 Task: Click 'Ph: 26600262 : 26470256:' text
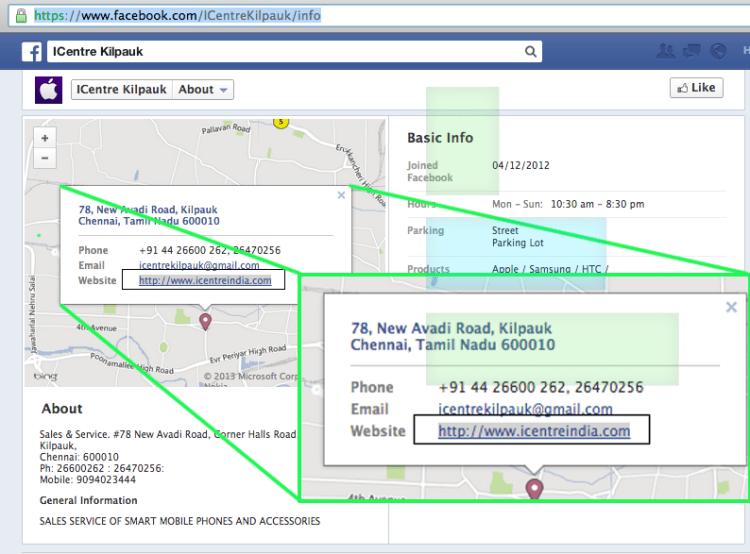pos(101,468)
